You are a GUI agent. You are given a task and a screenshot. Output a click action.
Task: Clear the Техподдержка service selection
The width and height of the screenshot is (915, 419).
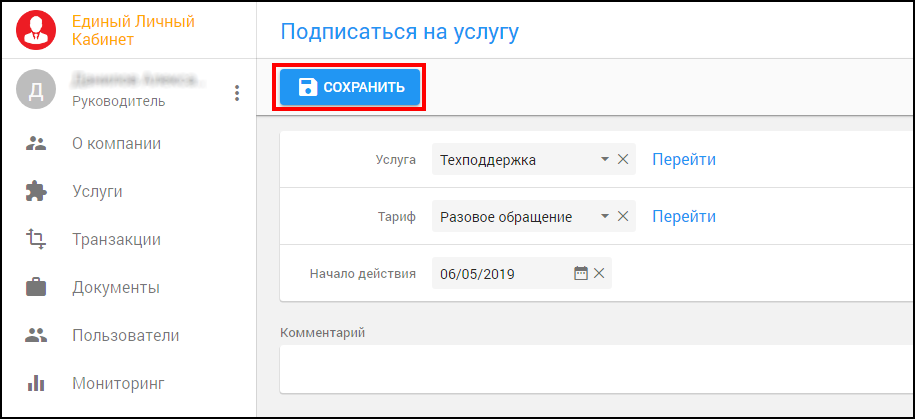click(x=622, y=159)
